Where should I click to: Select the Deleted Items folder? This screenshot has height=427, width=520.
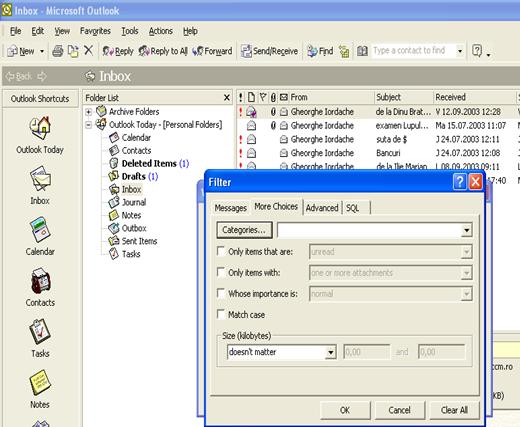pyautogui.click(x=149, y=163)
